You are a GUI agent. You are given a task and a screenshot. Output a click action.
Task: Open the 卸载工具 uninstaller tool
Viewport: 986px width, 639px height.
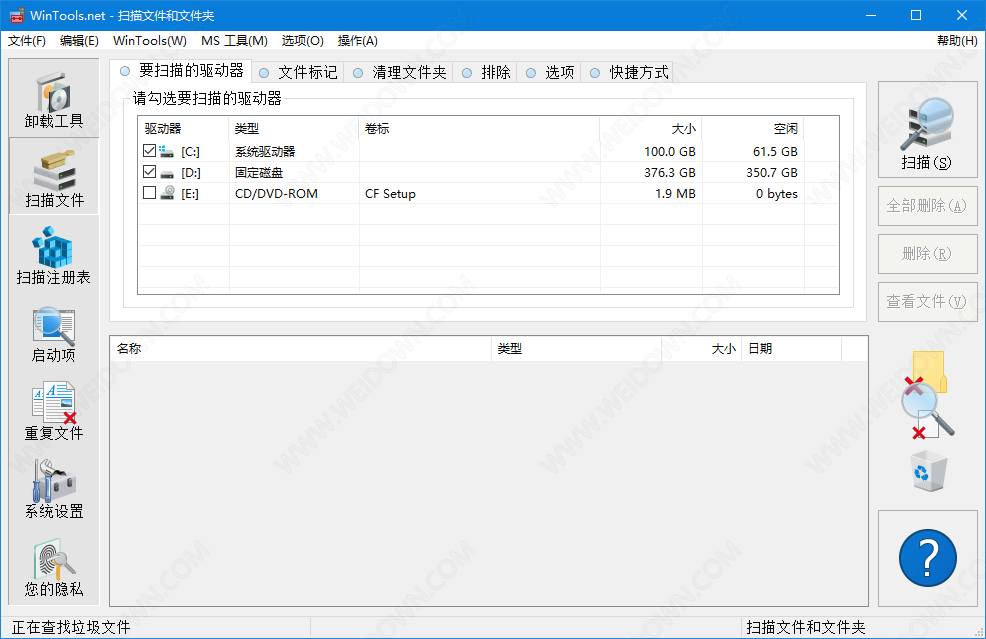53,99
